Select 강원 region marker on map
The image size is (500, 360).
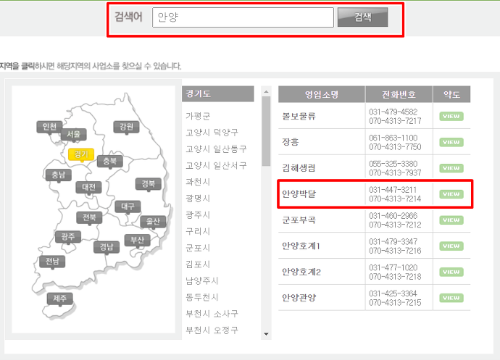[126, 127]
